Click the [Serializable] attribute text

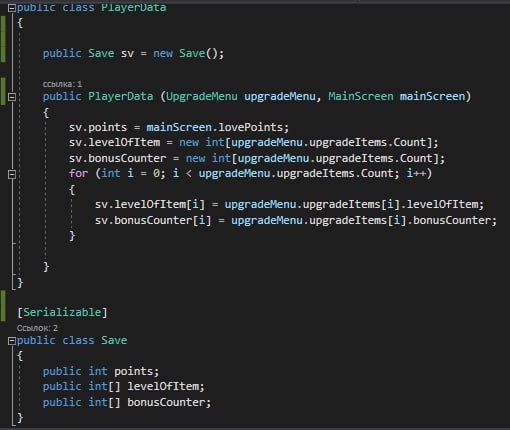coord(62,312)
